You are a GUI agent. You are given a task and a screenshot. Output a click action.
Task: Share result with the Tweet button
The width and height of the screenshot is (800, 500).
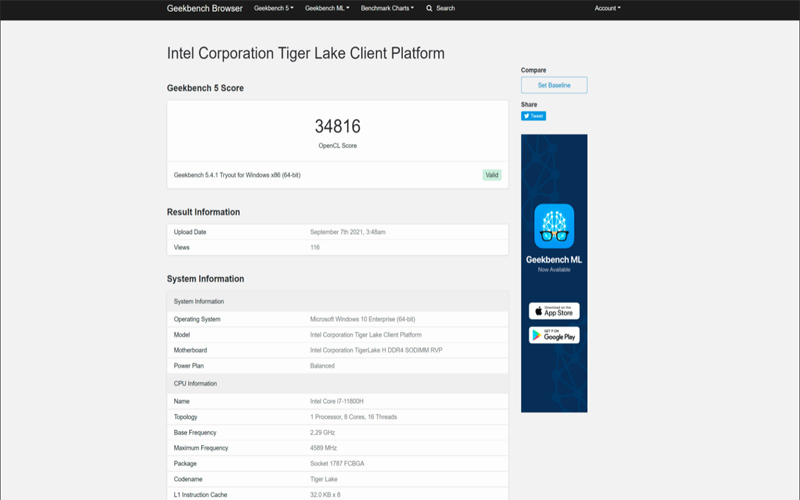533,116
